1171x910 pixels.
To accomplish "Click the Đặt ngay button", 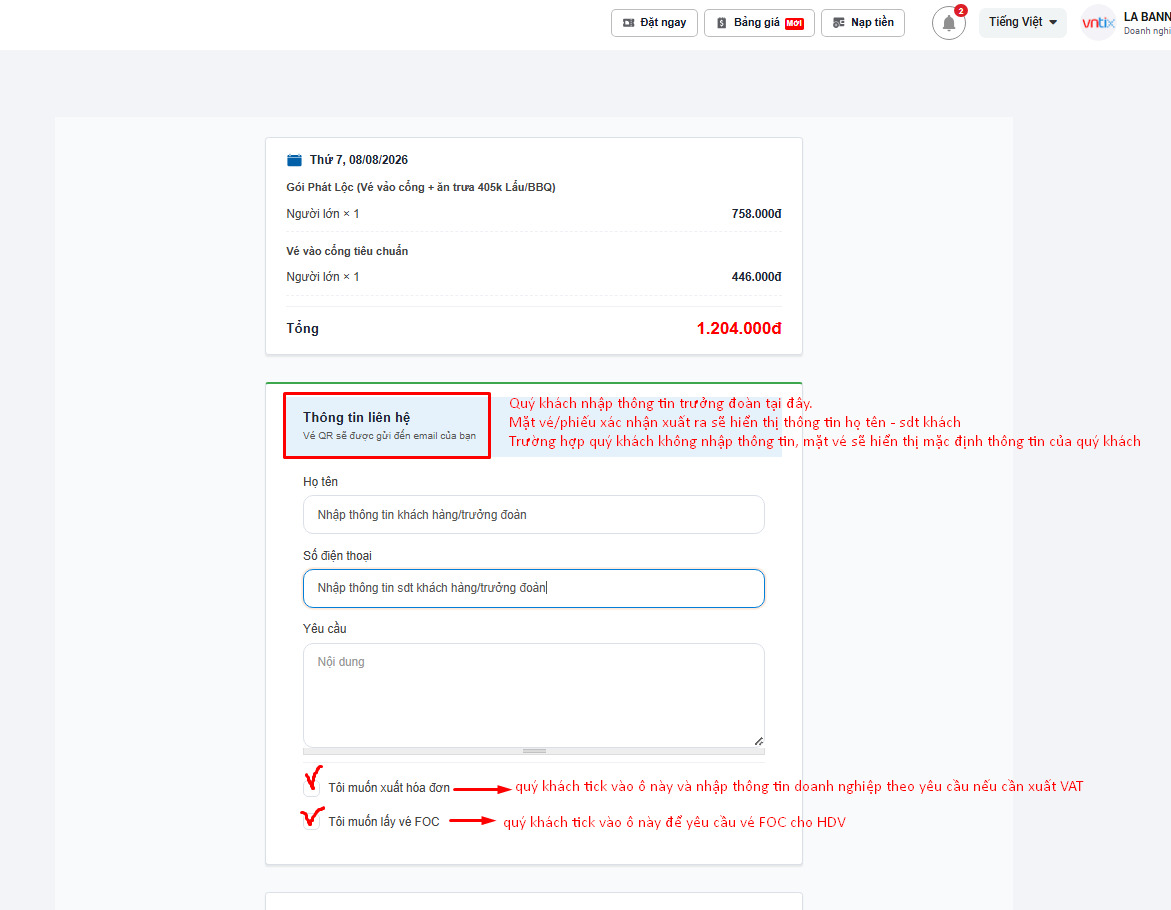I will coord(654,22).
